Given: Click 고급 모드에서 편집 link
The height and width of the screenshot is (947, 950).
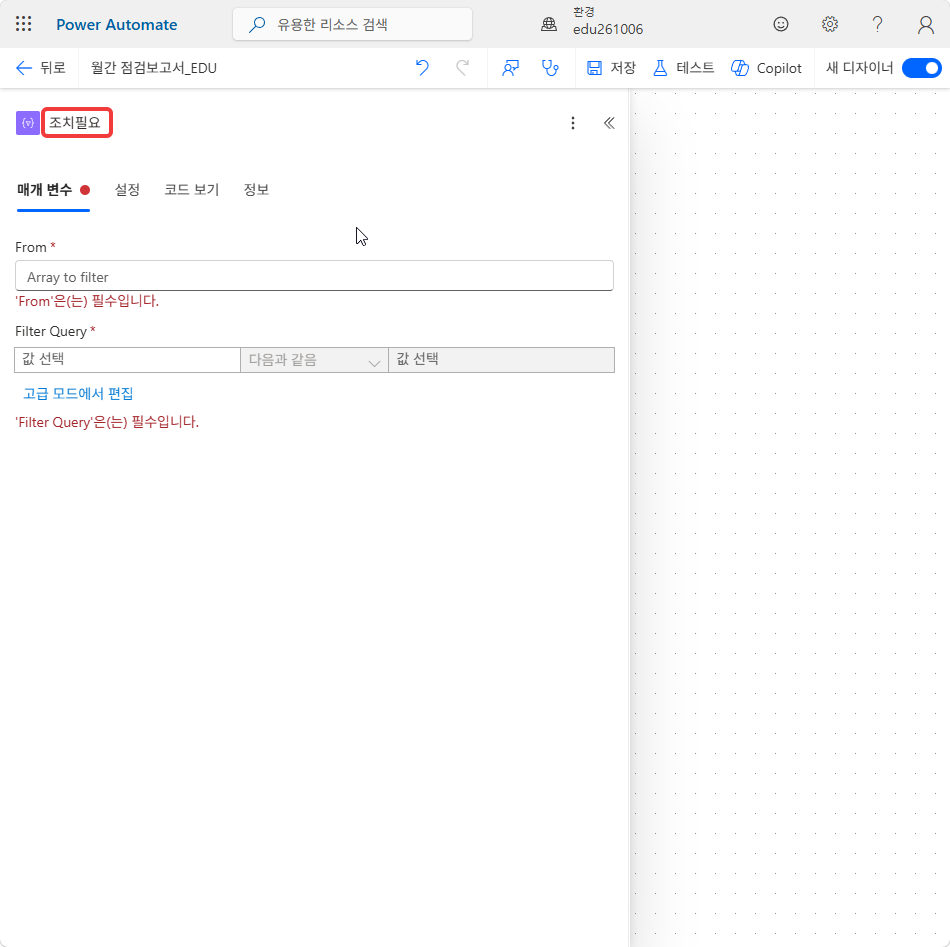Looking at the screenshot, I should click(78, 394).
